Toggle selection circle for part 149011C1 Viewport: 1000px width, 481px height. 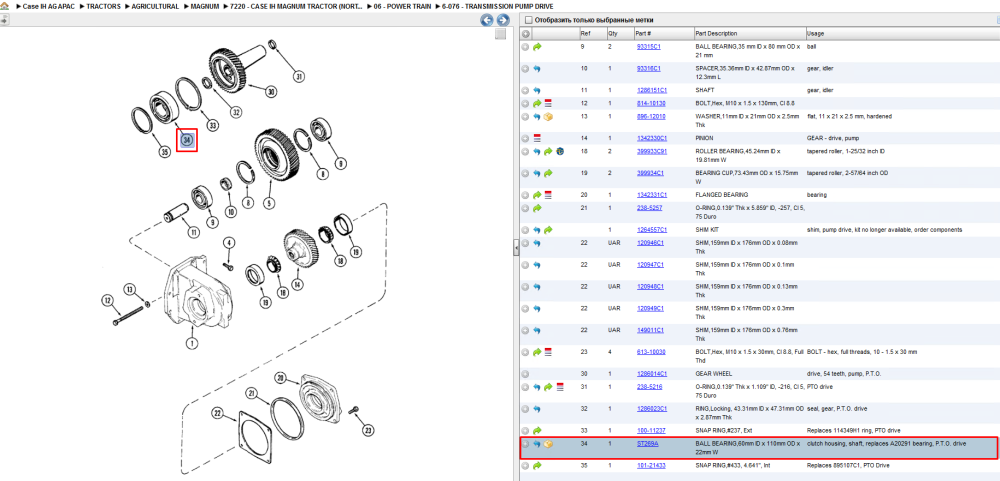[x=526, y=330]
